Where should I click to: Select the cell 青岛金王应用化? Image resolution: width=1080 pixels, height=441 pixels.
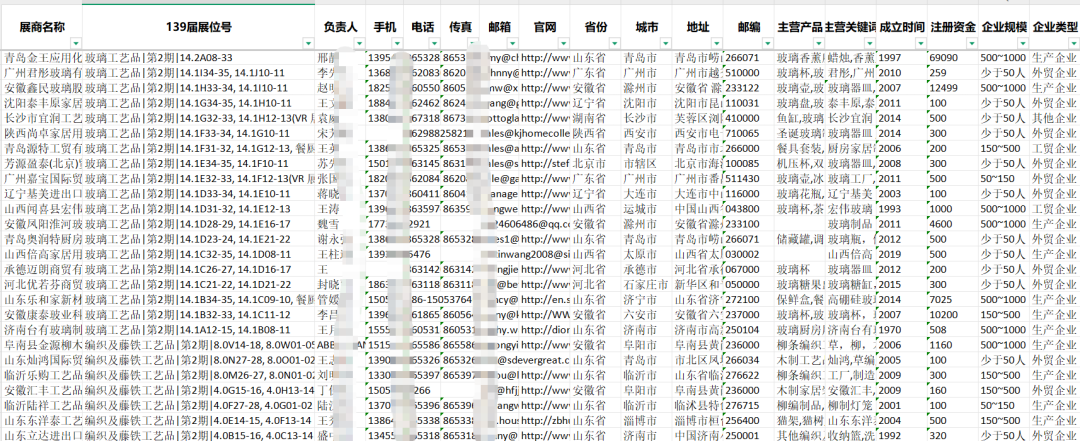tap(41, 58)
